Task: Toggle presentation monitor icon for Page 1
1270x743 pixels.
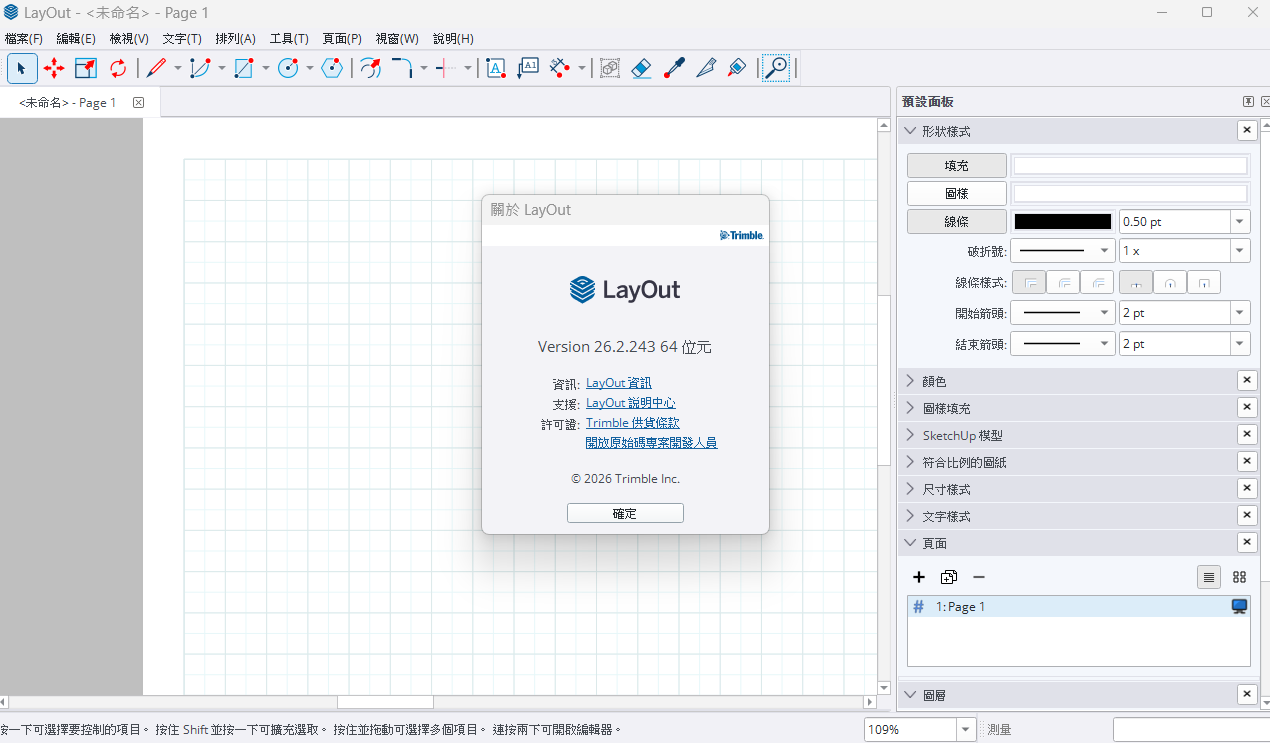Action: click(x=1239, y=607)
